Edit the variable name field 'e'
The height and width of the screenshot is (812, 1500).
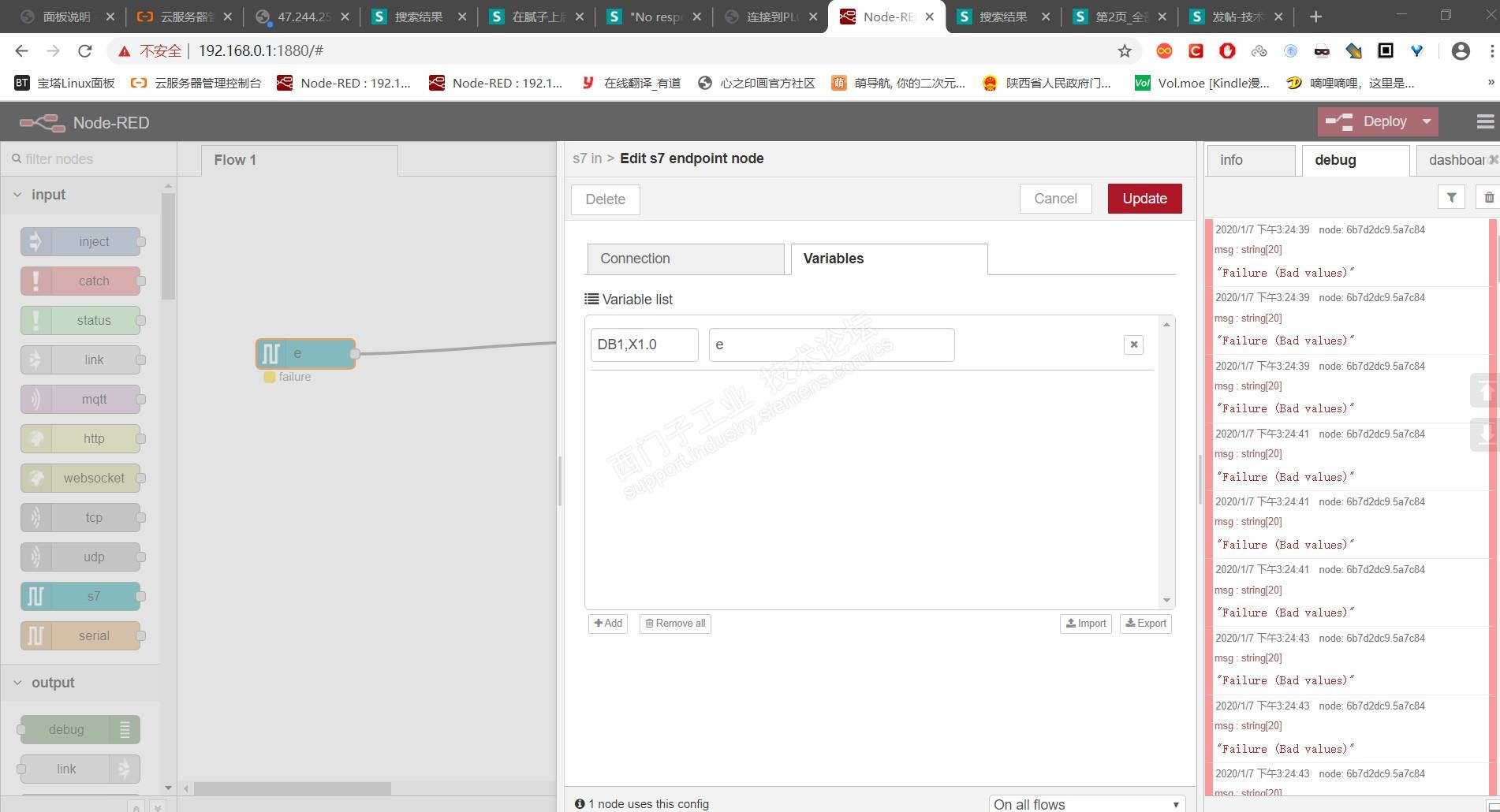831,345
